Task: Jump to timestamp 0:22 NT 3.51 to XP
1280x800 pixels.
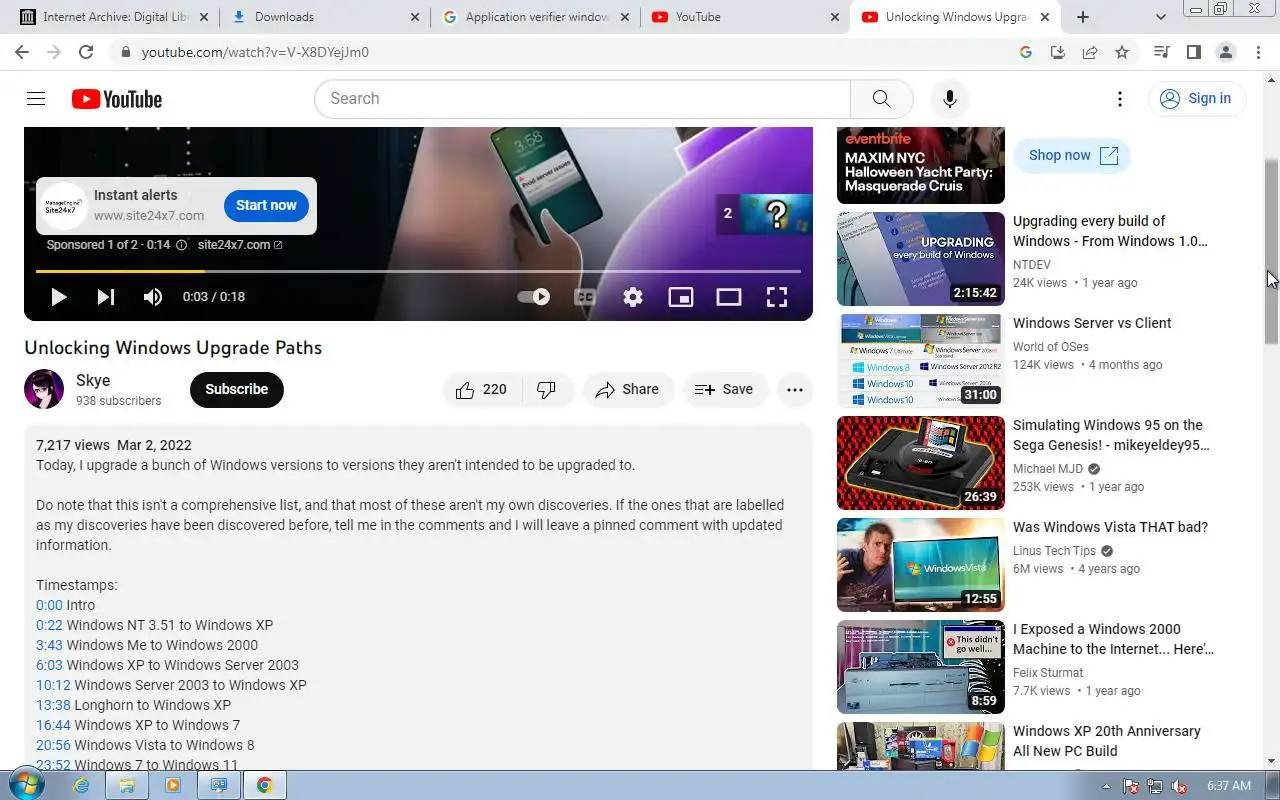Action: pos(49,625)
